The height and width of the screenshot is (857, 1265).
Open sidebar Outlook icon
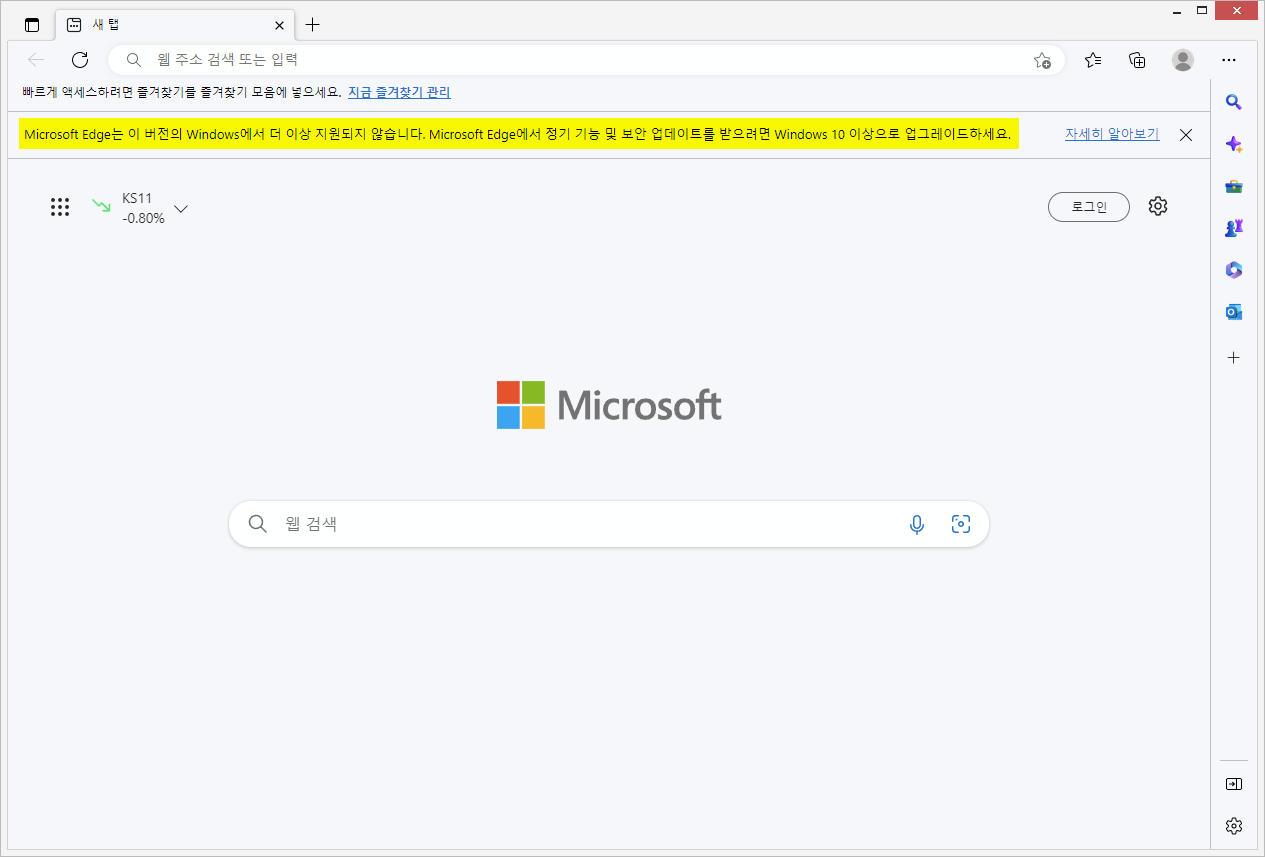pyautogui.click(x=1234, y=312)
